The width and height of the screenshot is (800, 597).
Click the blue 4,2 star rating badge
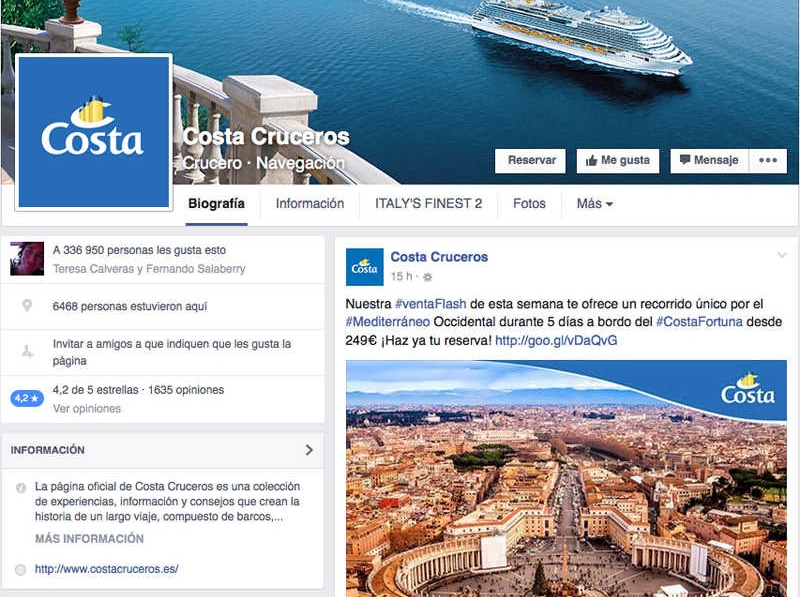(x=27, y=398)
